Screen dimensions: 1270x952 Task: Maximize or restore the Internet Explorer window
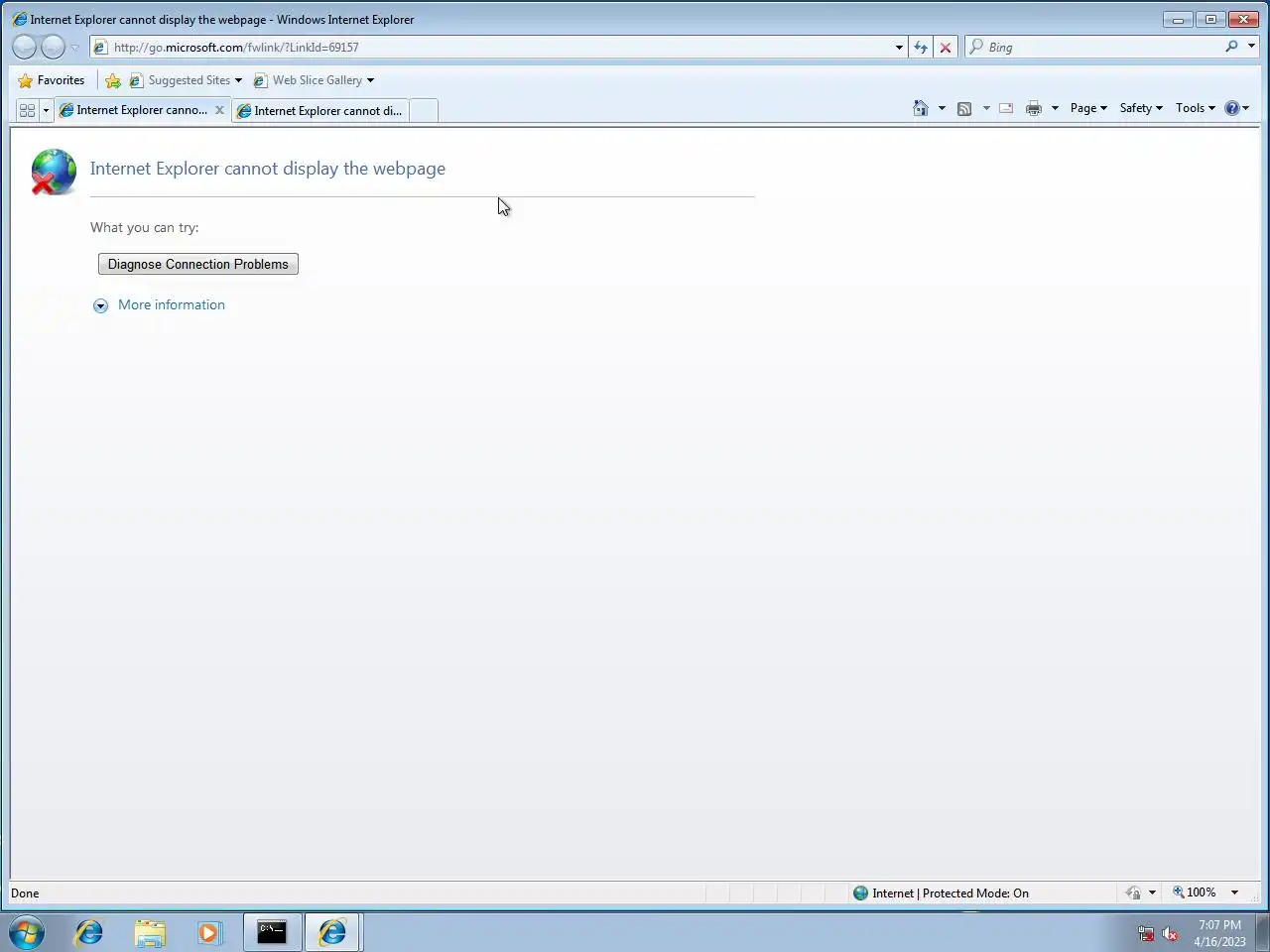tap(1210, 19)
